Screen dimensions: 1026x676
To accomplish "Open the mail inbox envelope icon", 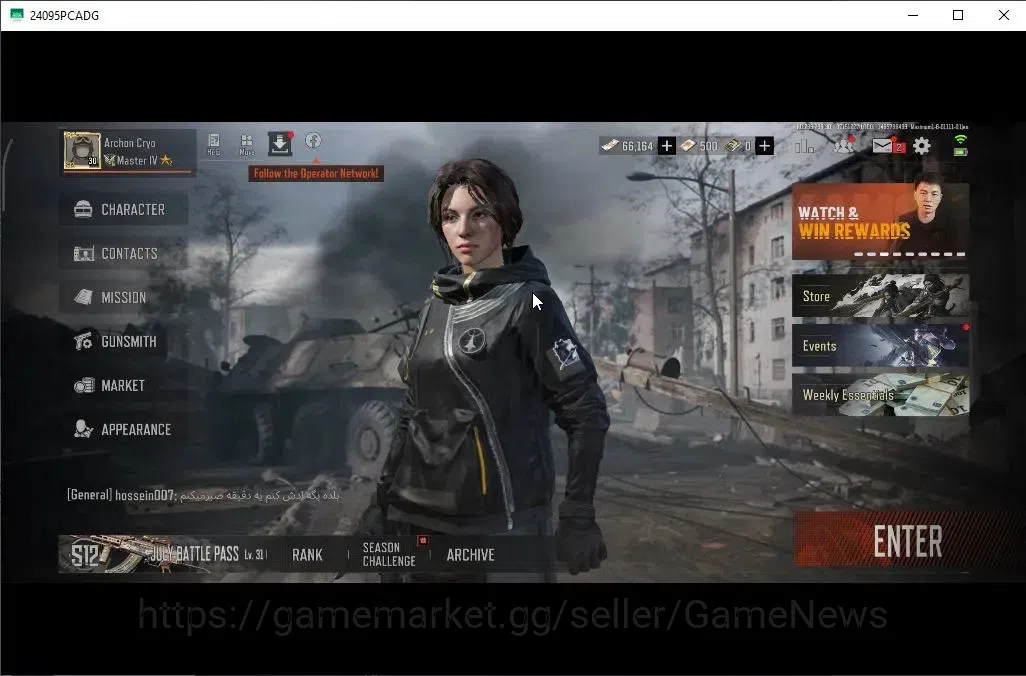I will (x=882, y=145).
